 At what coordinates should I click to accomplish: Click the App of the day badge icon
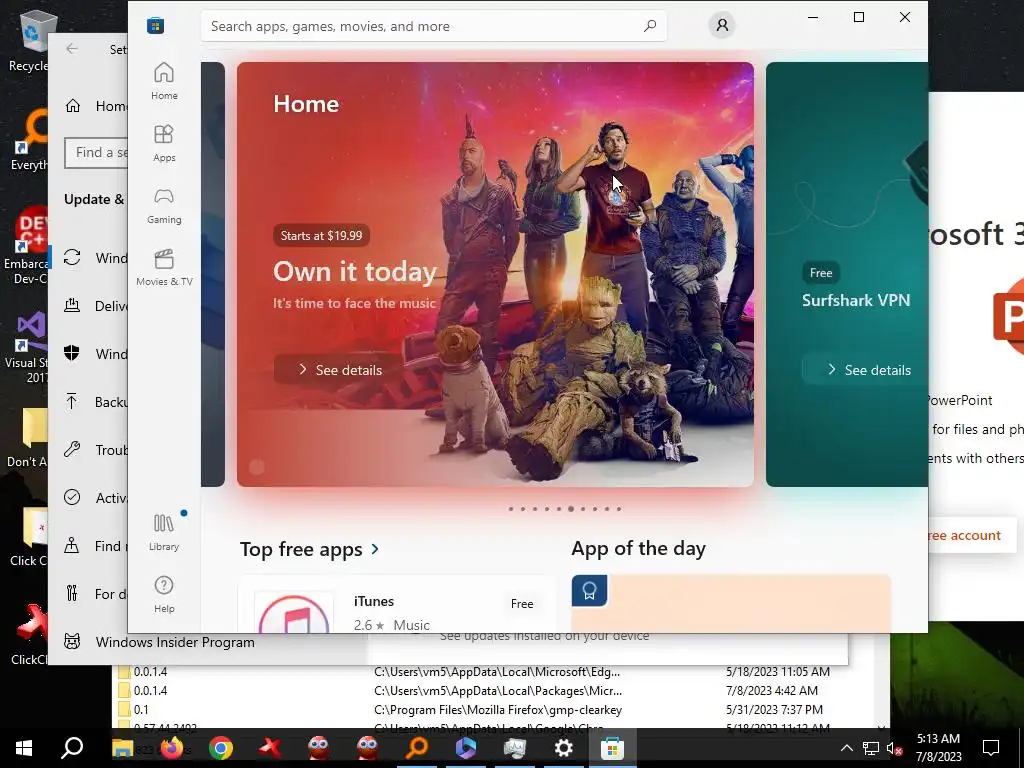point(590,591)
